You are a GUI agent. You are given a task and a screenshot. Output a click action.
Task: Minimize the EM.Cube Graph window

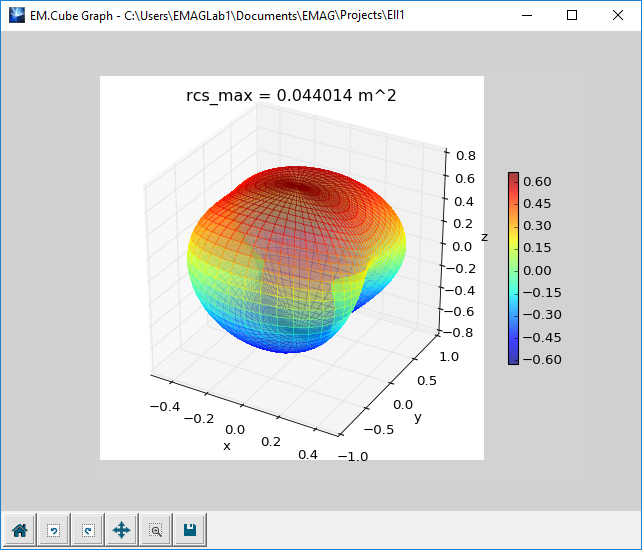click(x=526, y=16)
